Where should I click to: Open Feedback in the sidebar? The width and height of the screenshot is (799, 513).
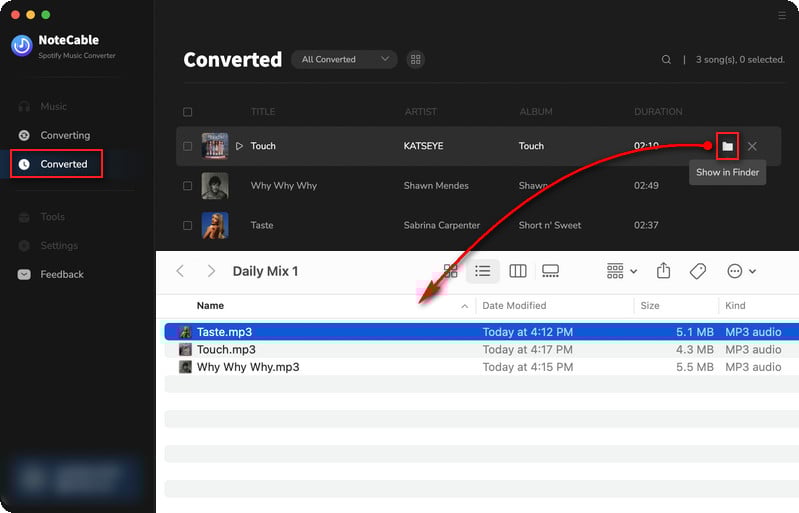click(x=50, y=274)
